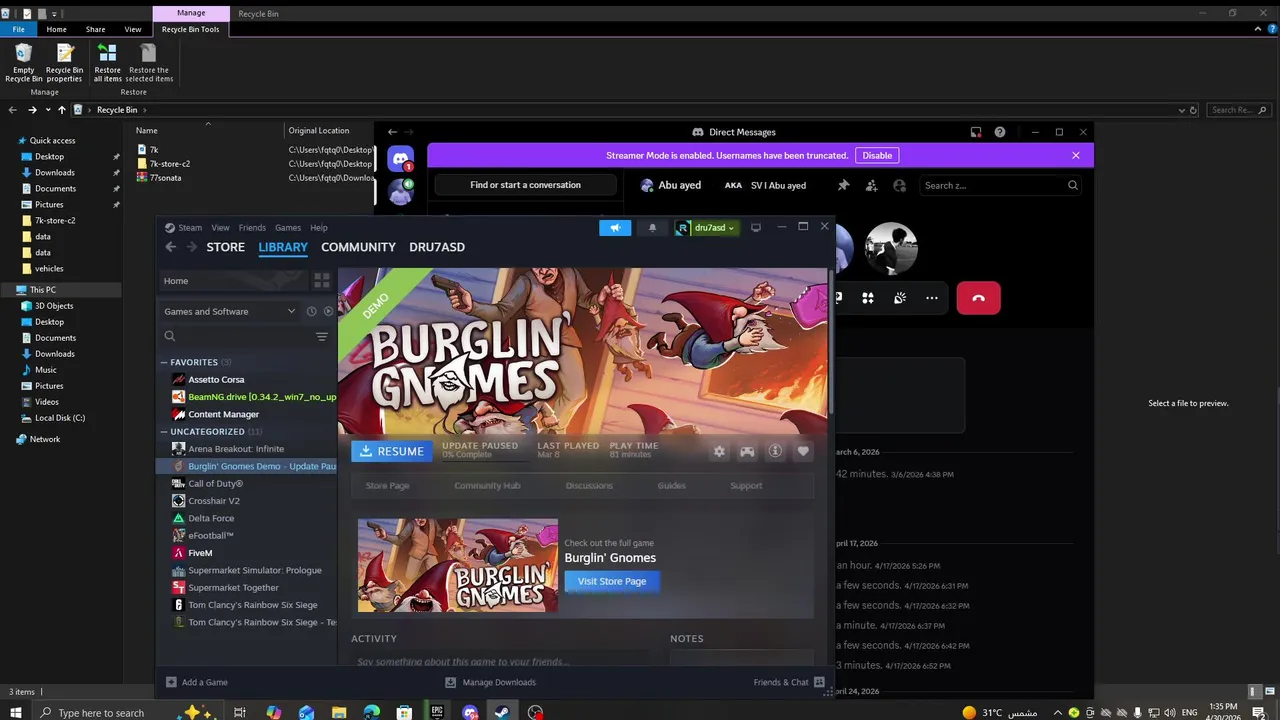This screenshot has height=720, width=1280.
Task: Click the Discord message search box
Action: coord(1000,185)
